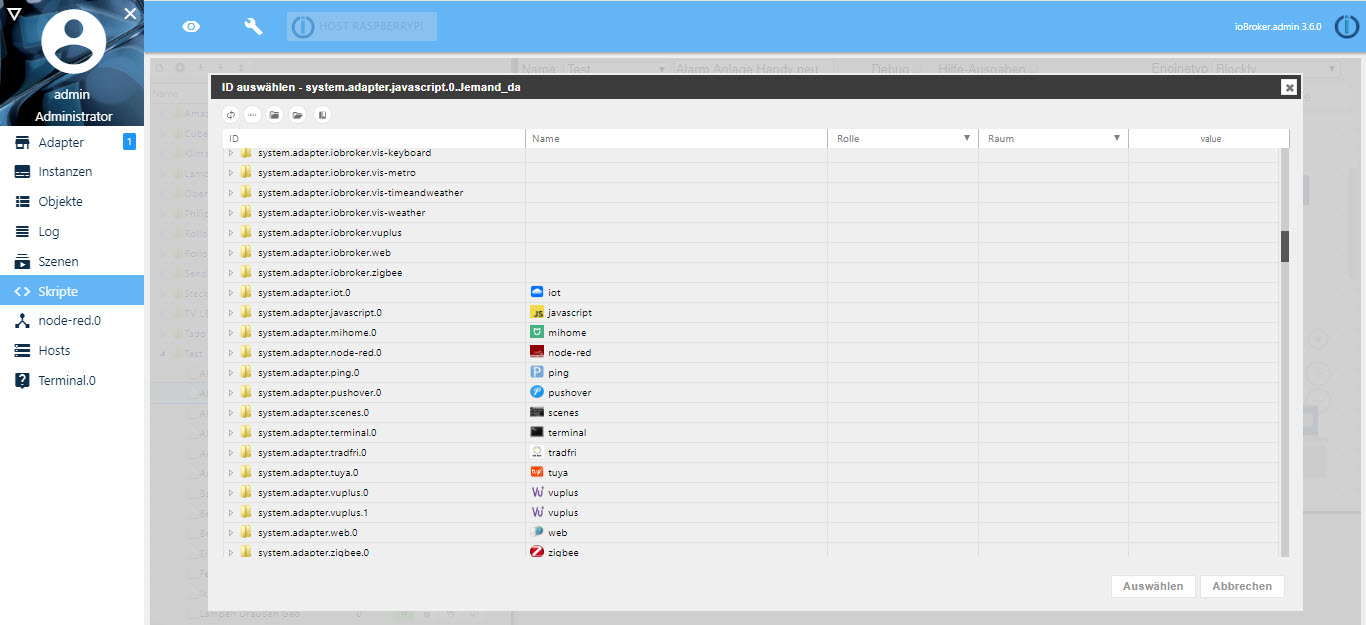Click the javascript JS icon
This screenshot has width=1366, height=625.
pos(537,312)
